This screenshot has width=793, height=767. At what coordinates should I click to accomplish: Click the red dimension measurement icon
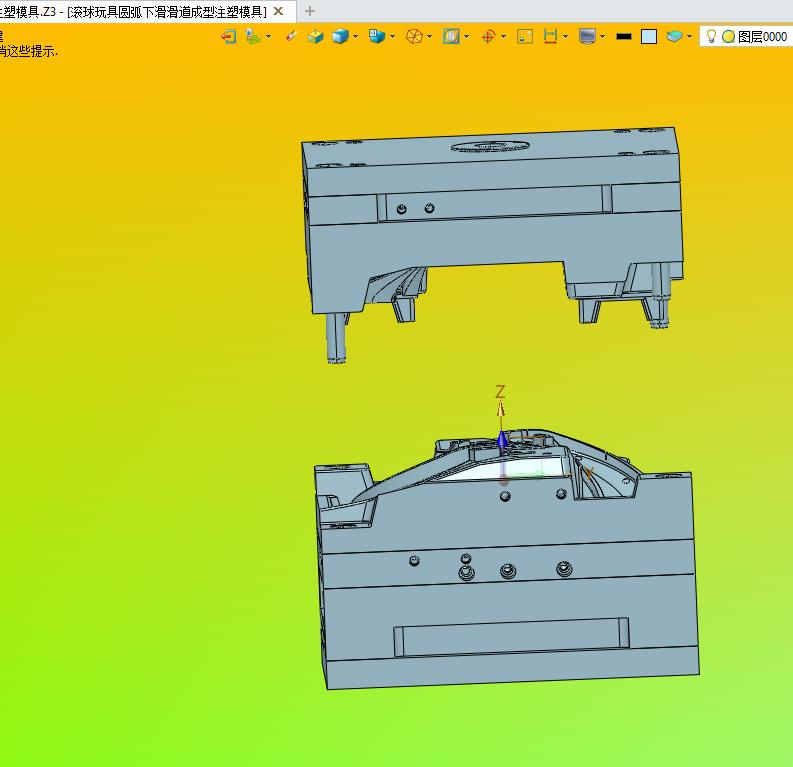click(550, 36)
